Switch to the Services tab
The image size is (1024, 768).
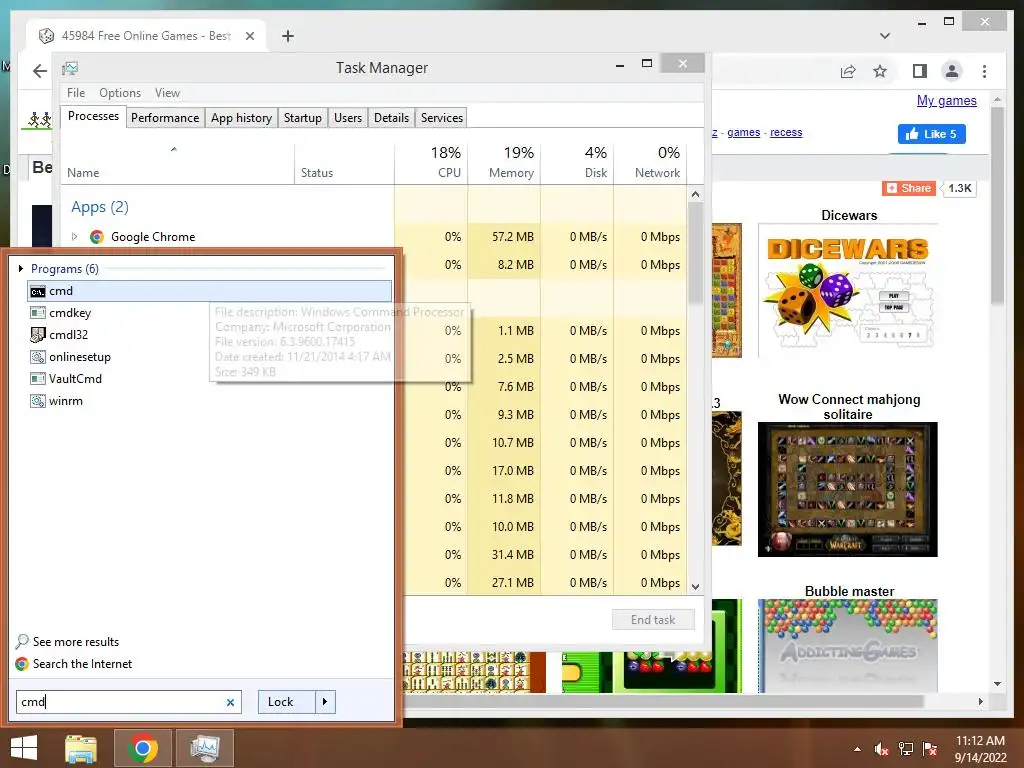[x=441, y=118]
